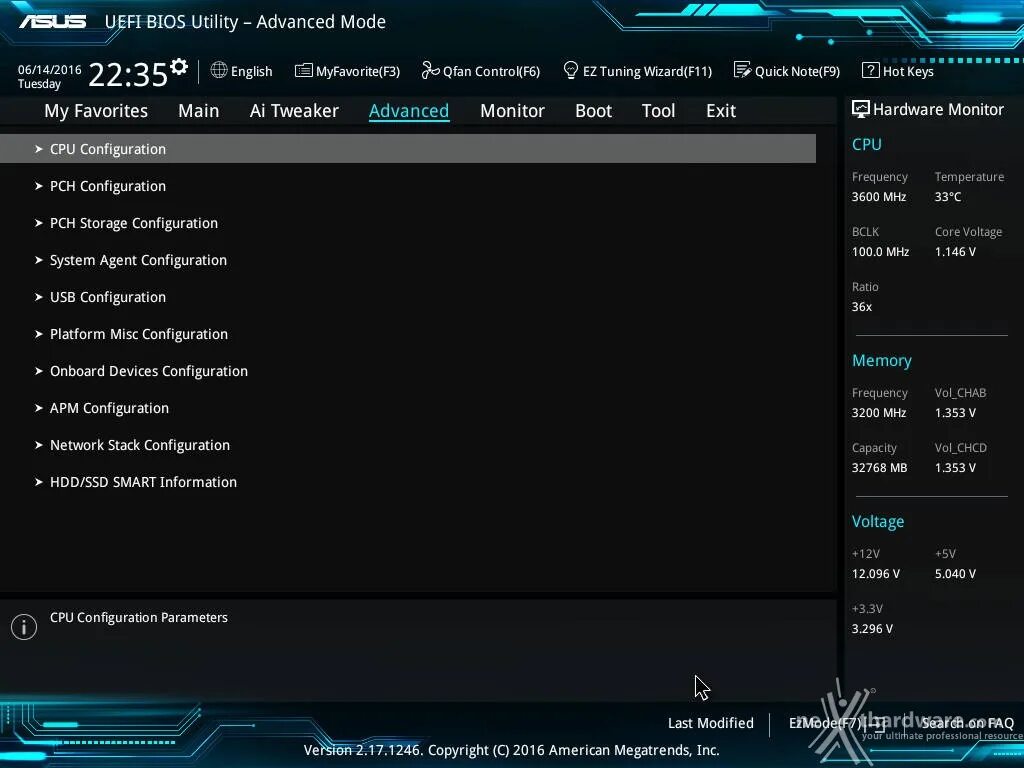This screenshot has height=768, width=1024.
Task: Click Core Voltage value 1.146 V
Action: pyautogui.click(x=955, y=251)
